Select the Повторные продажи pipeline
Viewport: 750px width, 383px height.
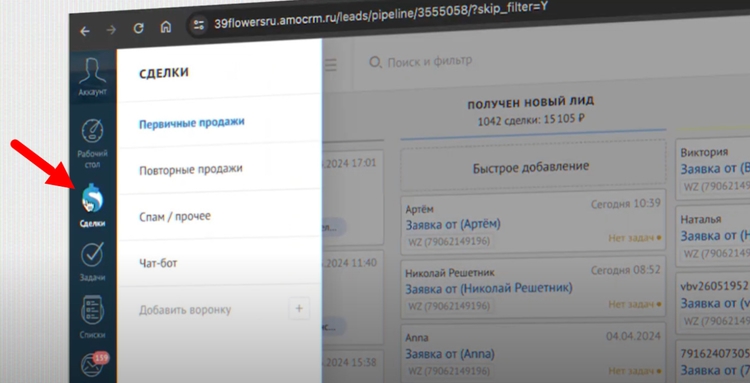point(191,170)
